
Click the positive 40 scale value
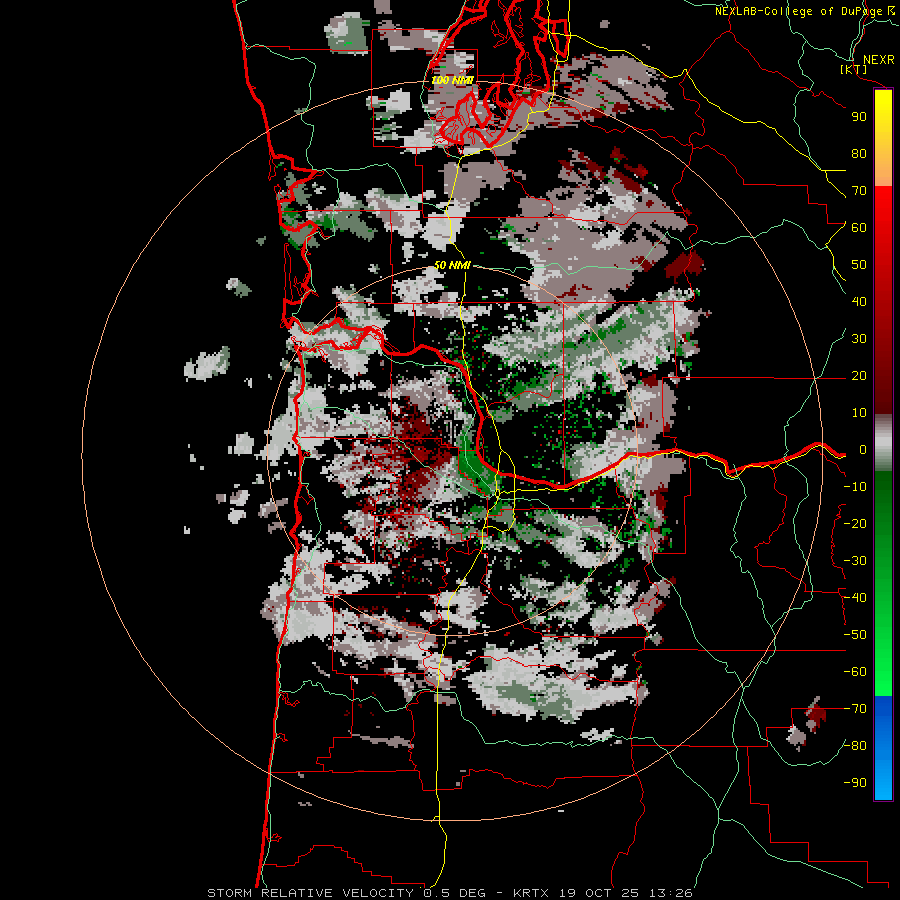(859, 301)
